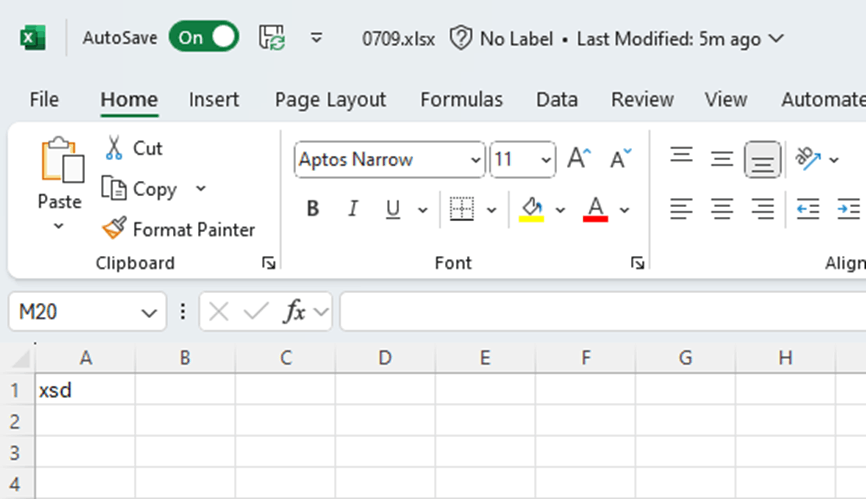Viewport: 866px width, 499px height.
Task: Click the Copy button
Action: point(143,189)
